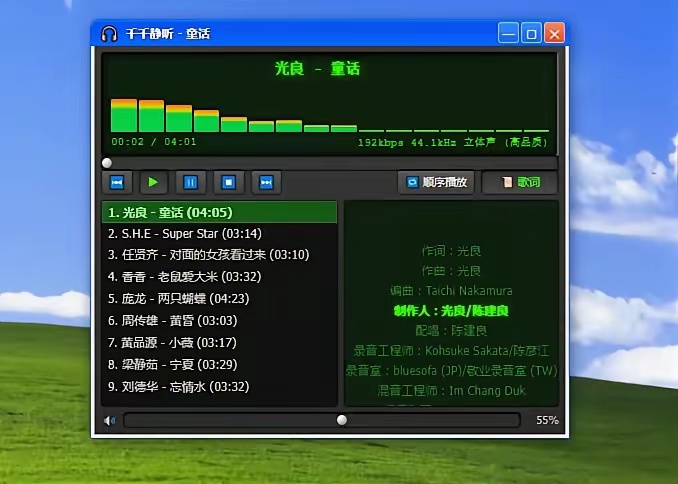Select track 5 庞龙 - 两只蝴蝶
The width and height of the screenshot is (678, 484).
pyautogui.click(x=219, y=299)
